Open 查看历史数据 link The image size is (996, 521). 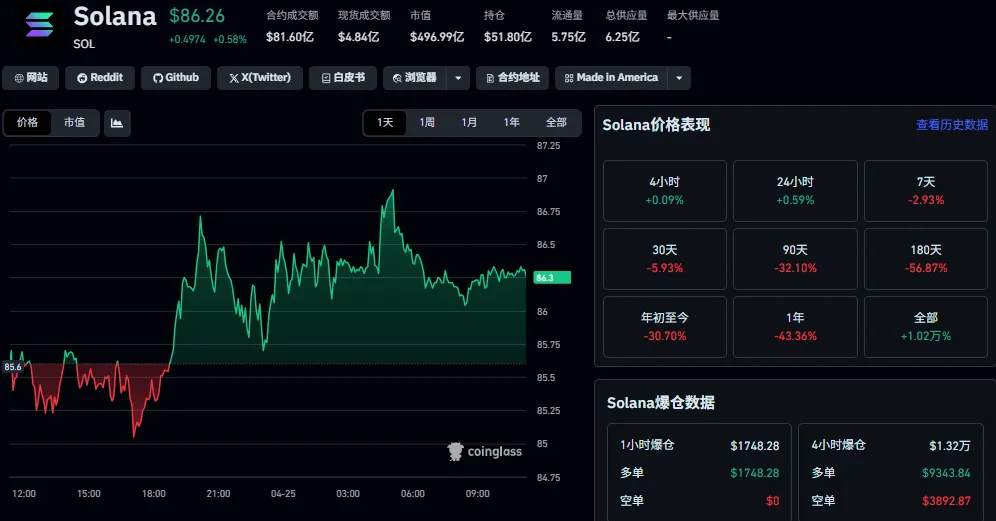pyautogui.click(x=952, y=125)
